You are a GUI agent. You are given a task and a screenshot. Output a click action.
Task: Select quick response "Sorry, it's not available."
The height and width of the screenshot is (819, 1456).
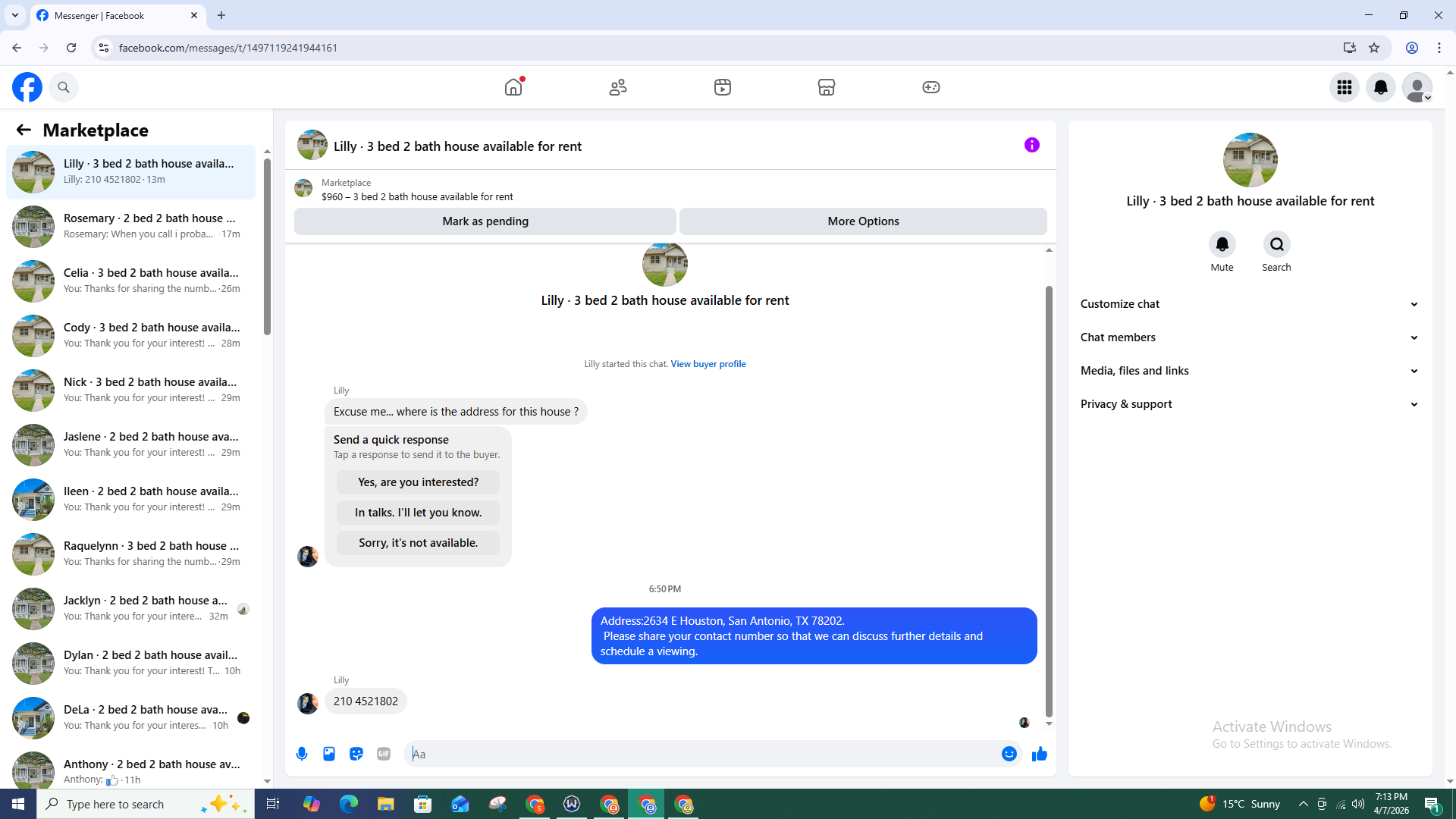point(418,543)
